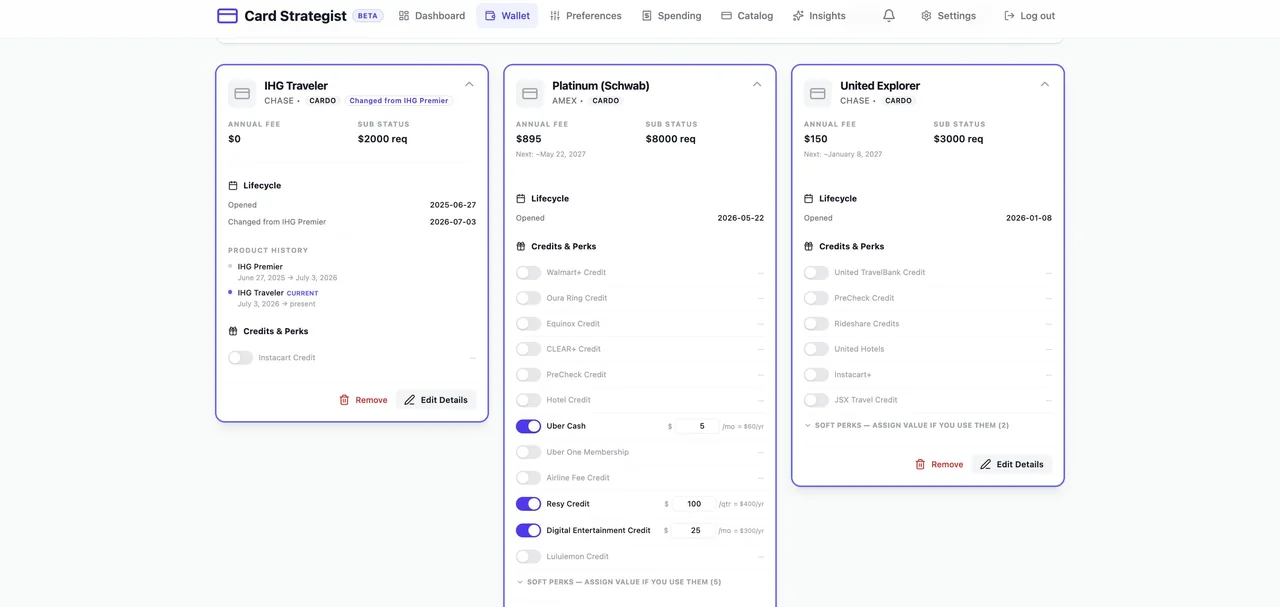Click the gift icon beside IHG Credits & Perks

coord(233,331)
